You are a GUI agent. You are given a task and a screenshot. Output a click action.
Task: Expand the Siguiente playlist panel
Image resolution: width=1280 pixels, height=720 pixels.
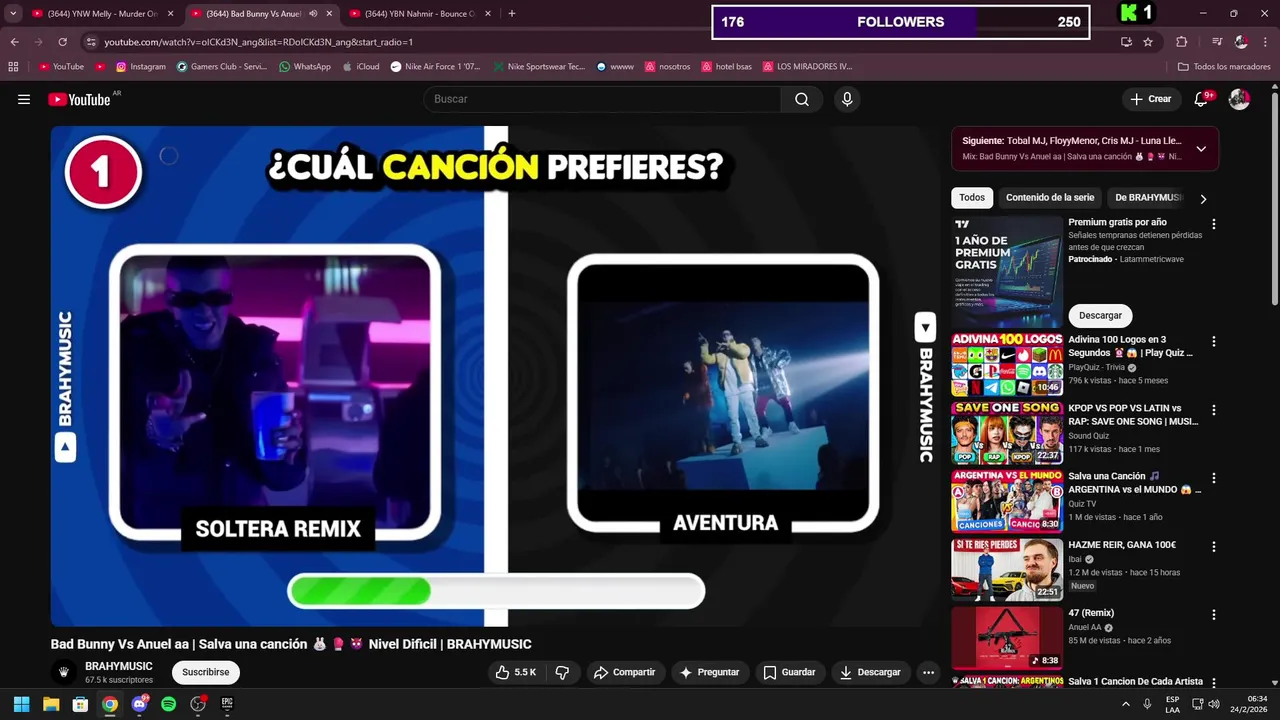point(1201,149)
